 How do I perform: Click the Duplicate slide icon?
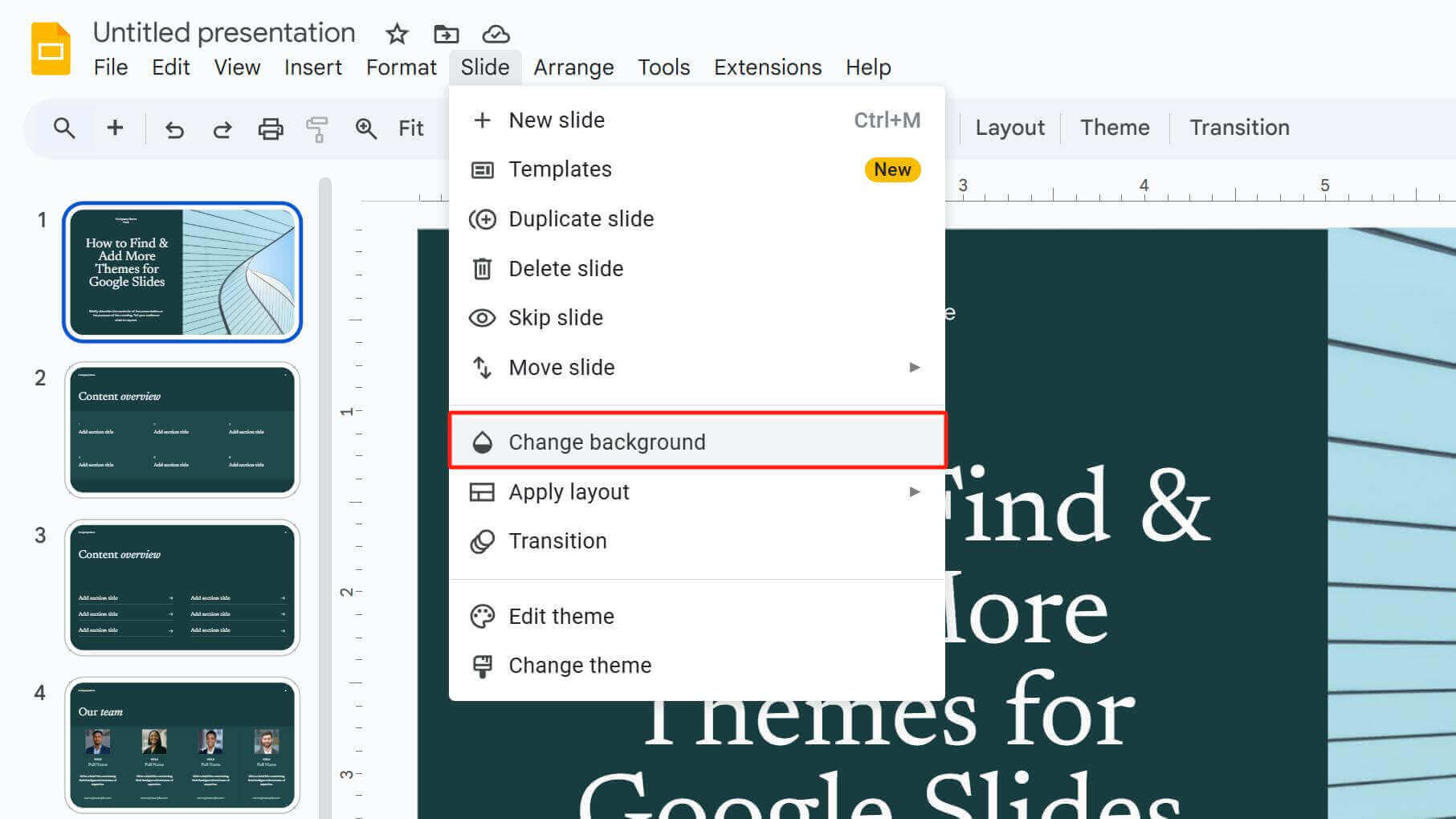(482, 219)
